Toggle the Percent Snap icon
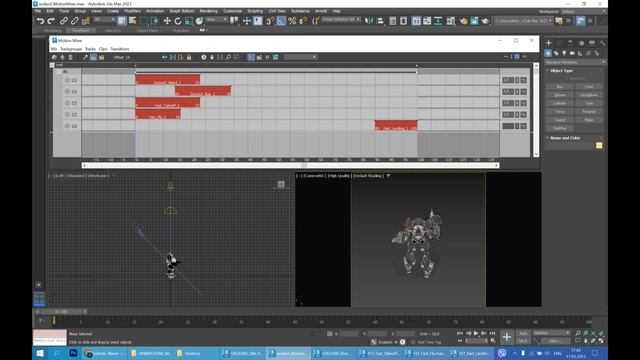 point(292,21)
